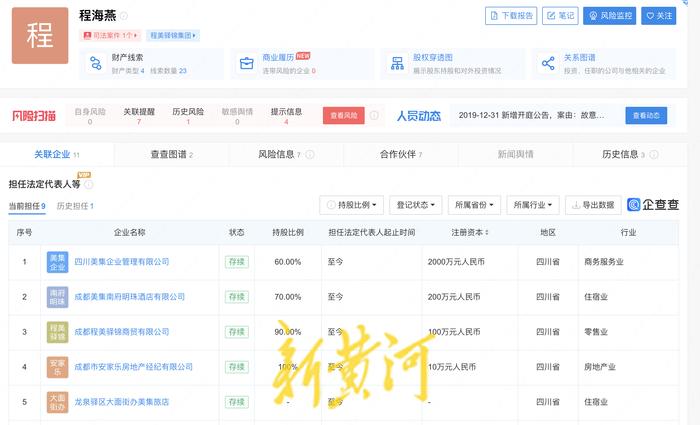Viewport: 700px width, 425px height.
Task: Switch to the 新闻舆情 tab
Action: 516,154
